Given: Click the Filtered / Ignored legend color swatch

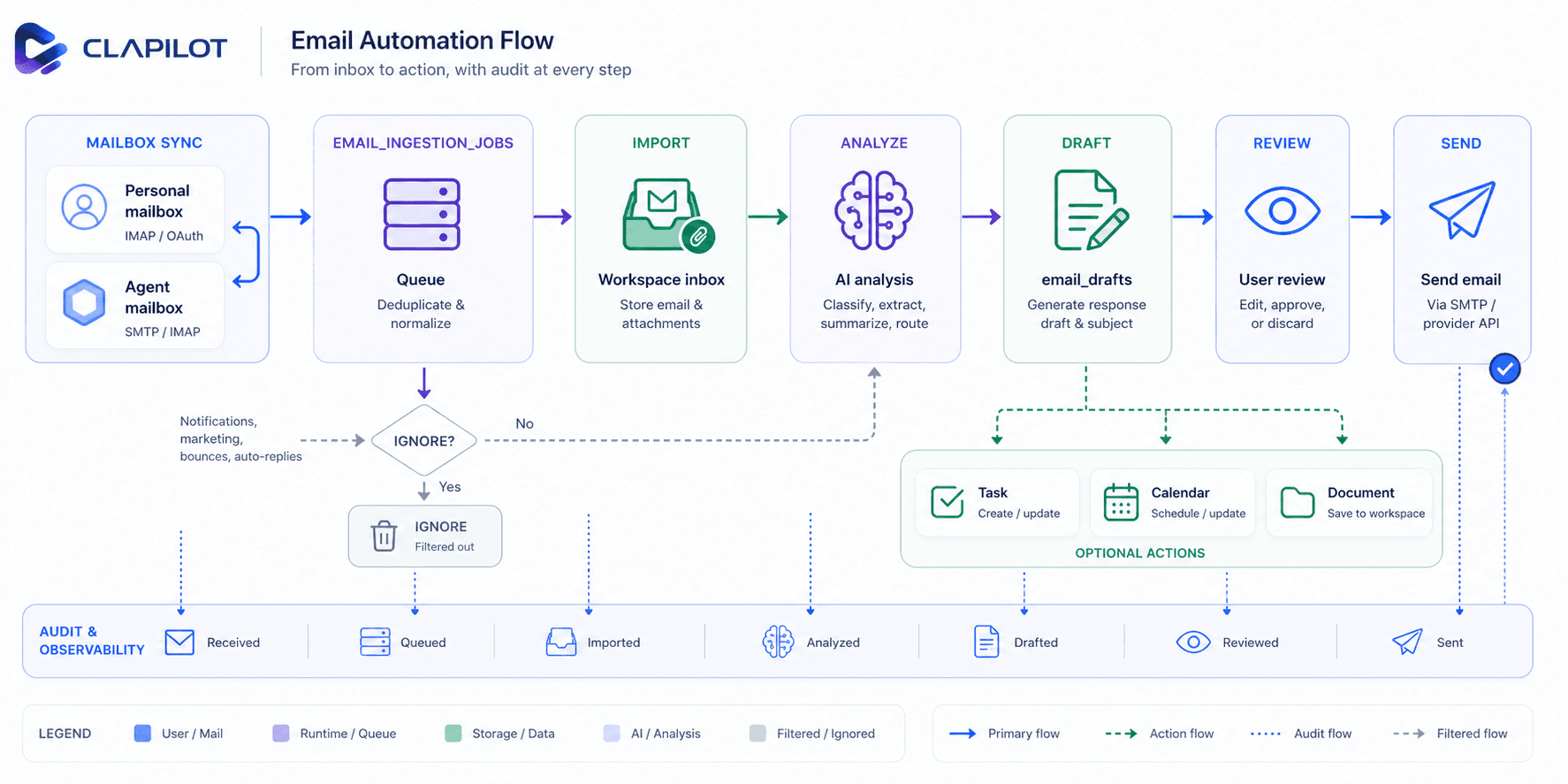Looking at the screenshot, I should [757, 733].
